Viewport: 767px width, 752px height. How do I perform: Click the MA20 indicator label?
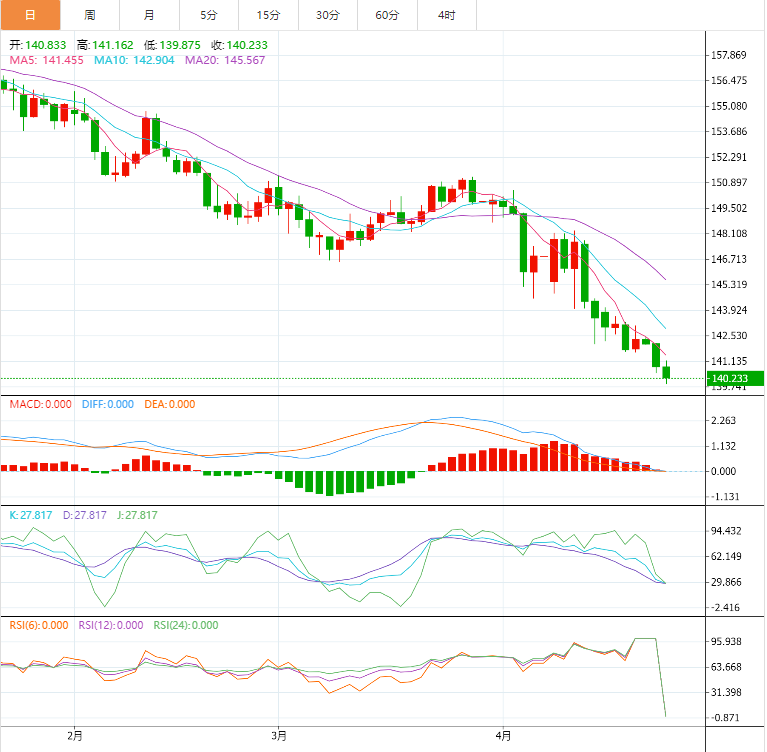point(225,60)
